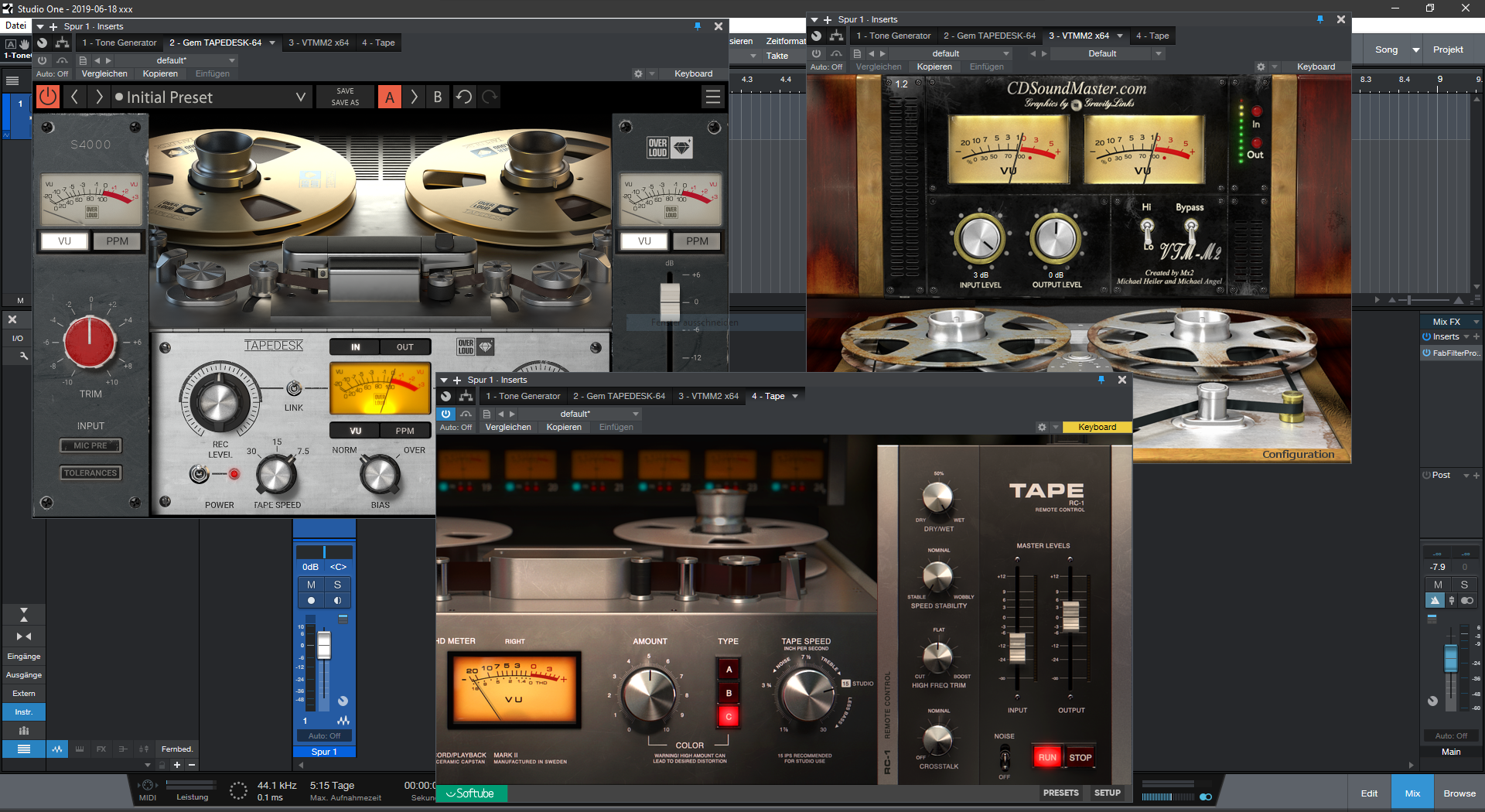Select Tape type A button

point(728,670)
